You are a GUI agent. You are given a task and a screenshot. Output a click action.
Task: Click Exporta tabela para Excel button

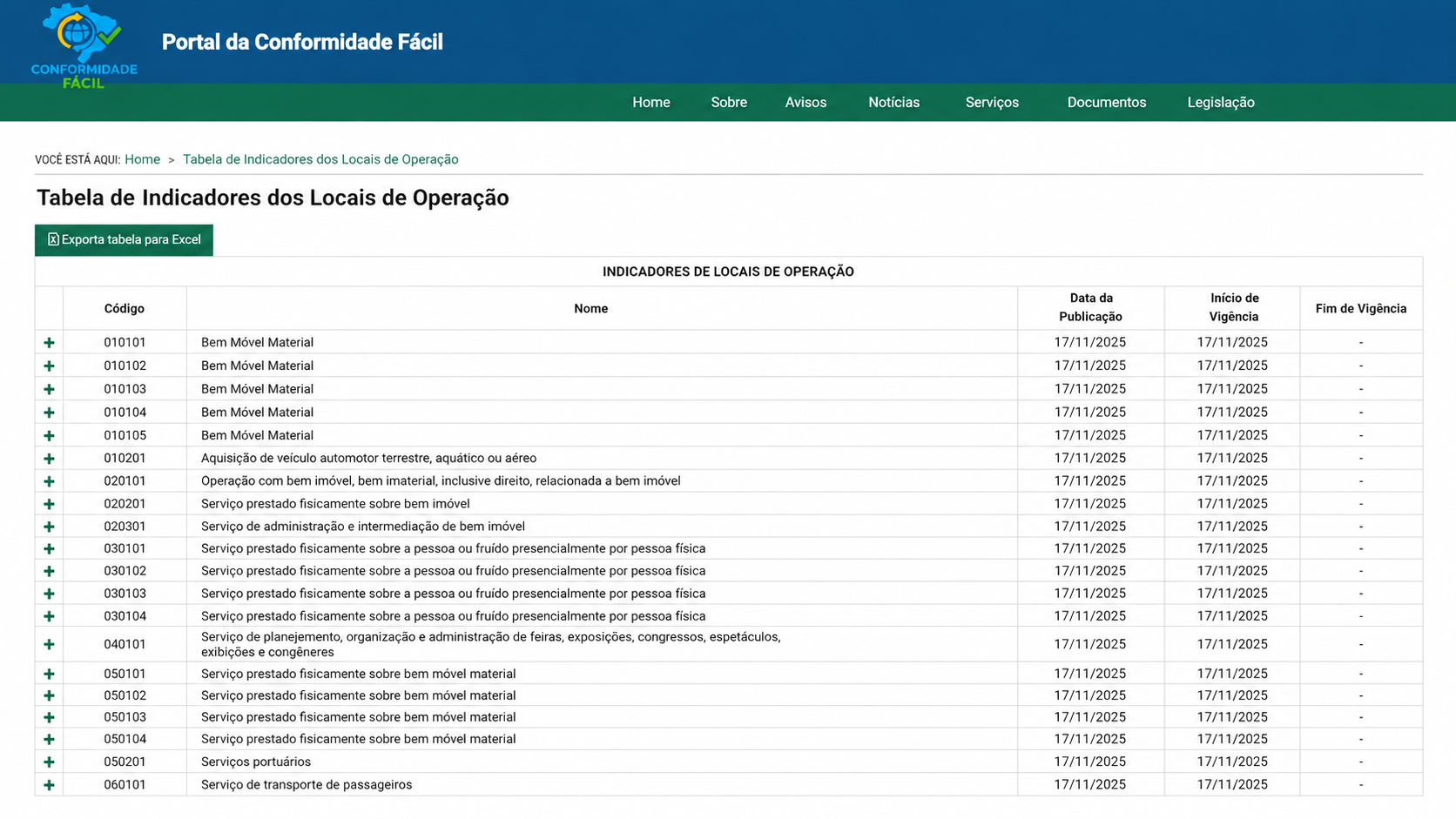124,240
